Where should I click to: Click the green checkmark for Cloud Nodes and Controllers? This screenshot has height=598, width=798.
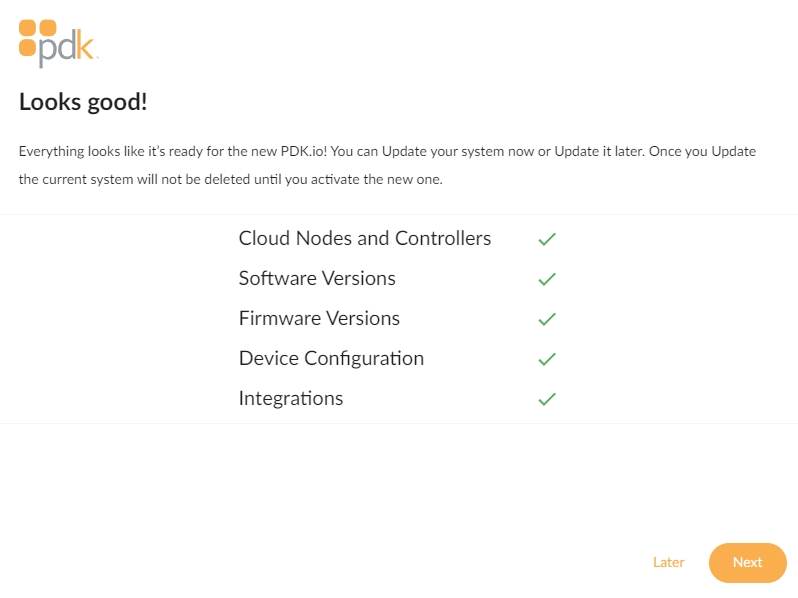(x=547, y=239)
